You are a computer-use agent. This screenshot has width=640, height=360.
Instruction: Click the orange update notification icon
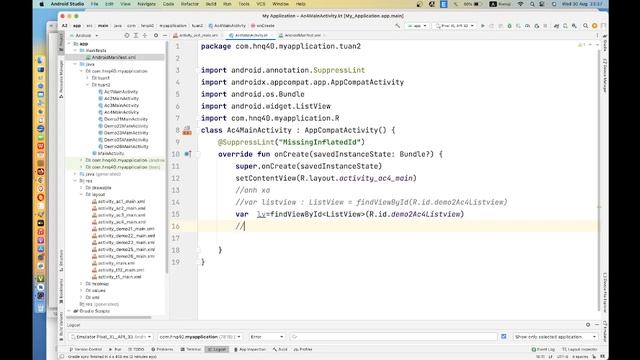tap(594, 26)
